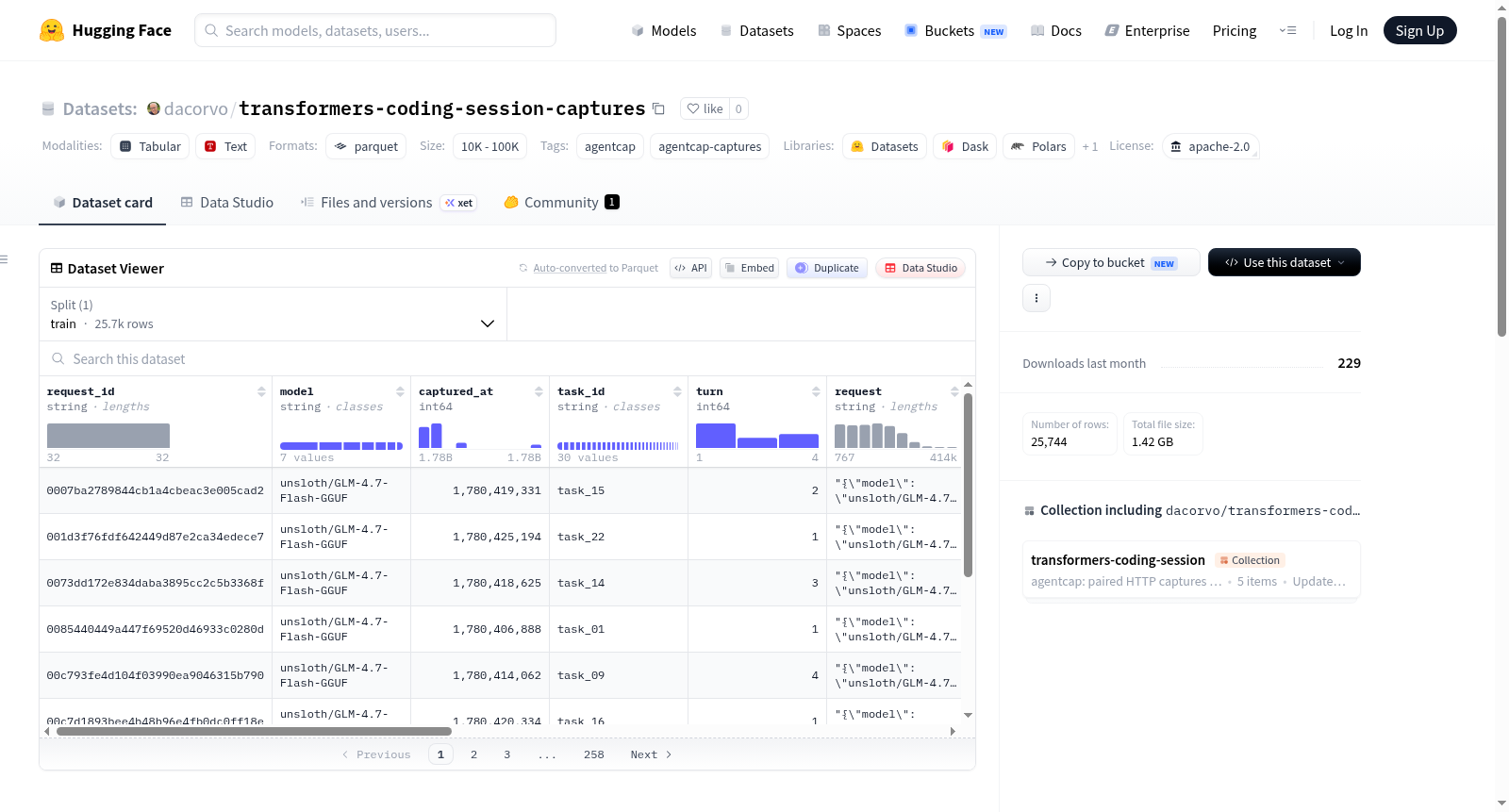
Task: Click the table horizontal scrollbar
Action: pos(255,731)
